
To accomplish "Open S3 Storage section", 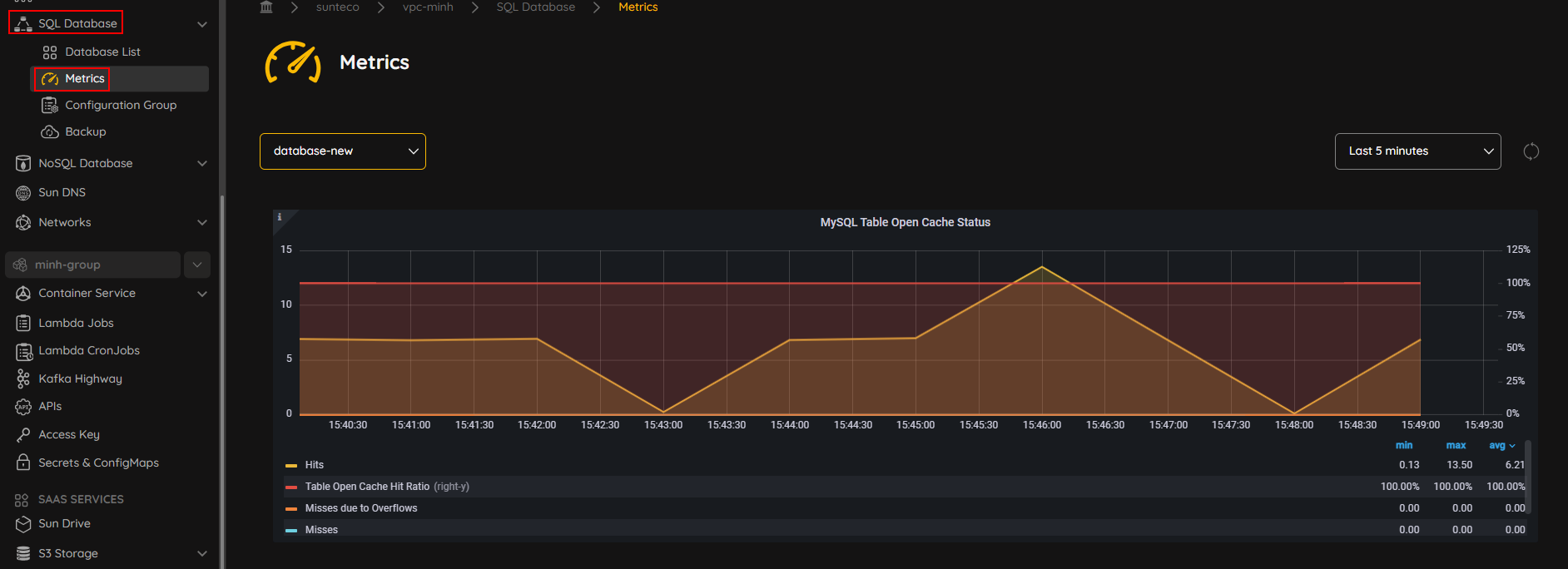I will point(68,553).
